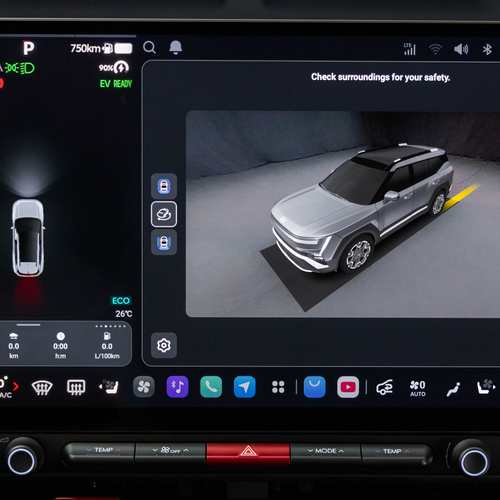Tap the left illuminated rotary knob
This screenshot has width=500, height=500.
point(22,461)
